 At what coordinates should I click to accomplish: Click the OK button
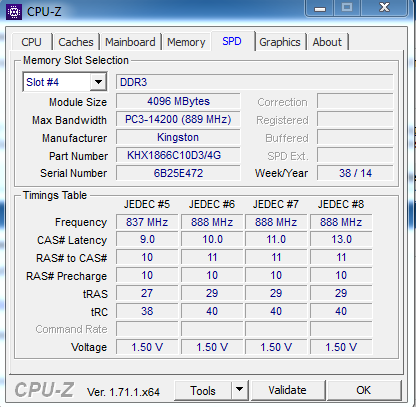364,390
